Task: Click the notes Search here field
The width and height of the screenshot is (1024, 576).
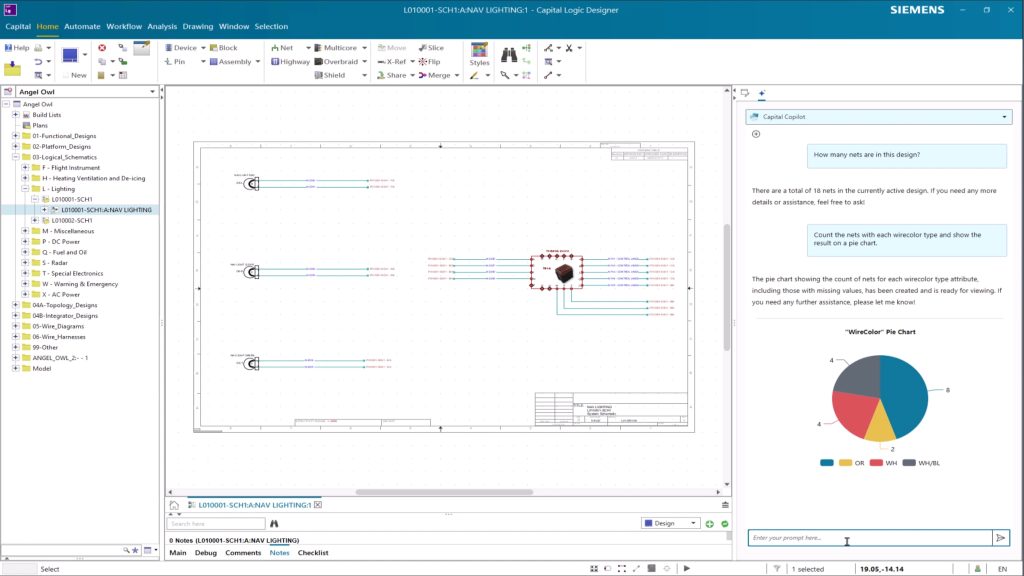Action: coord(216,524)
